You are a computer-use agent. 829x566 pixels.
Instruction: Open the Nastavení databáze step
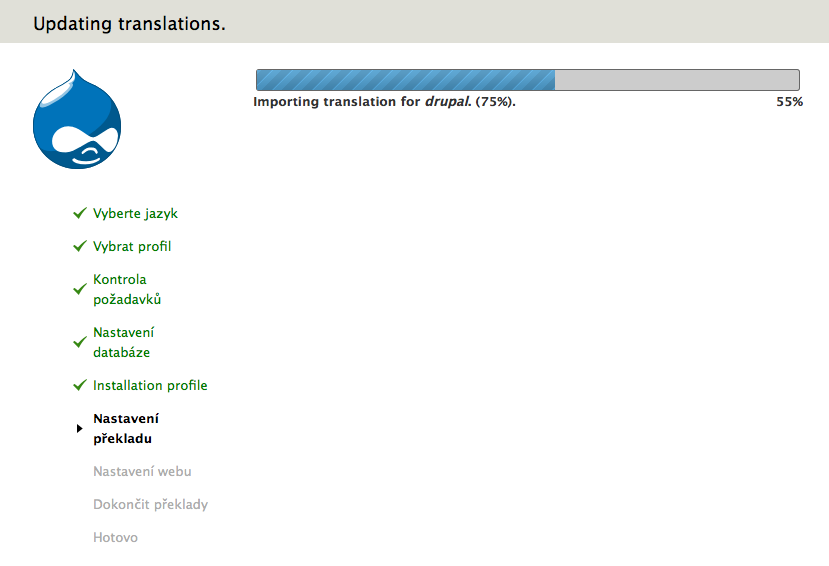pos(124,342)
